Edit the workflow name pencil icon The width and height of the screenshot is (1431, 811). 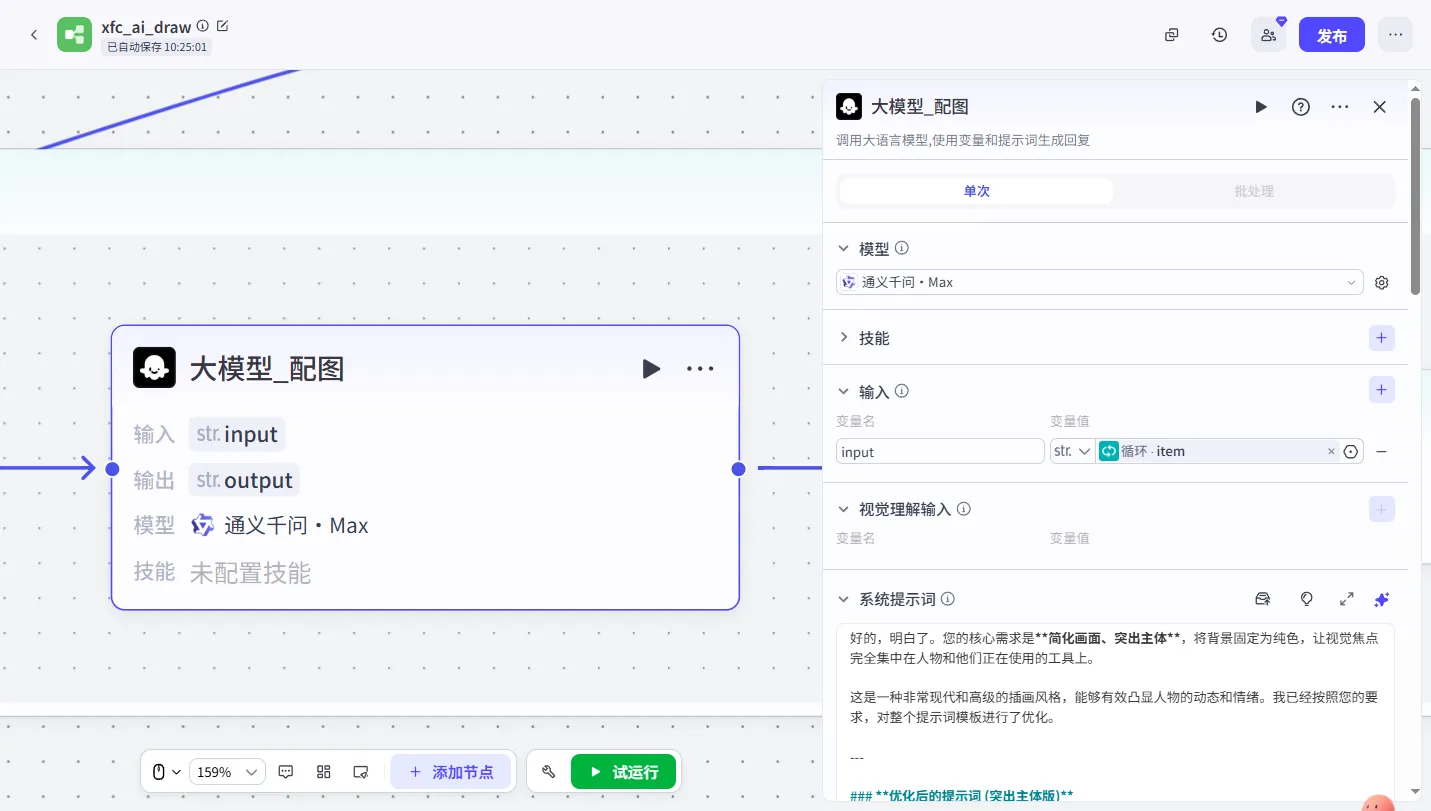[222, 26]
